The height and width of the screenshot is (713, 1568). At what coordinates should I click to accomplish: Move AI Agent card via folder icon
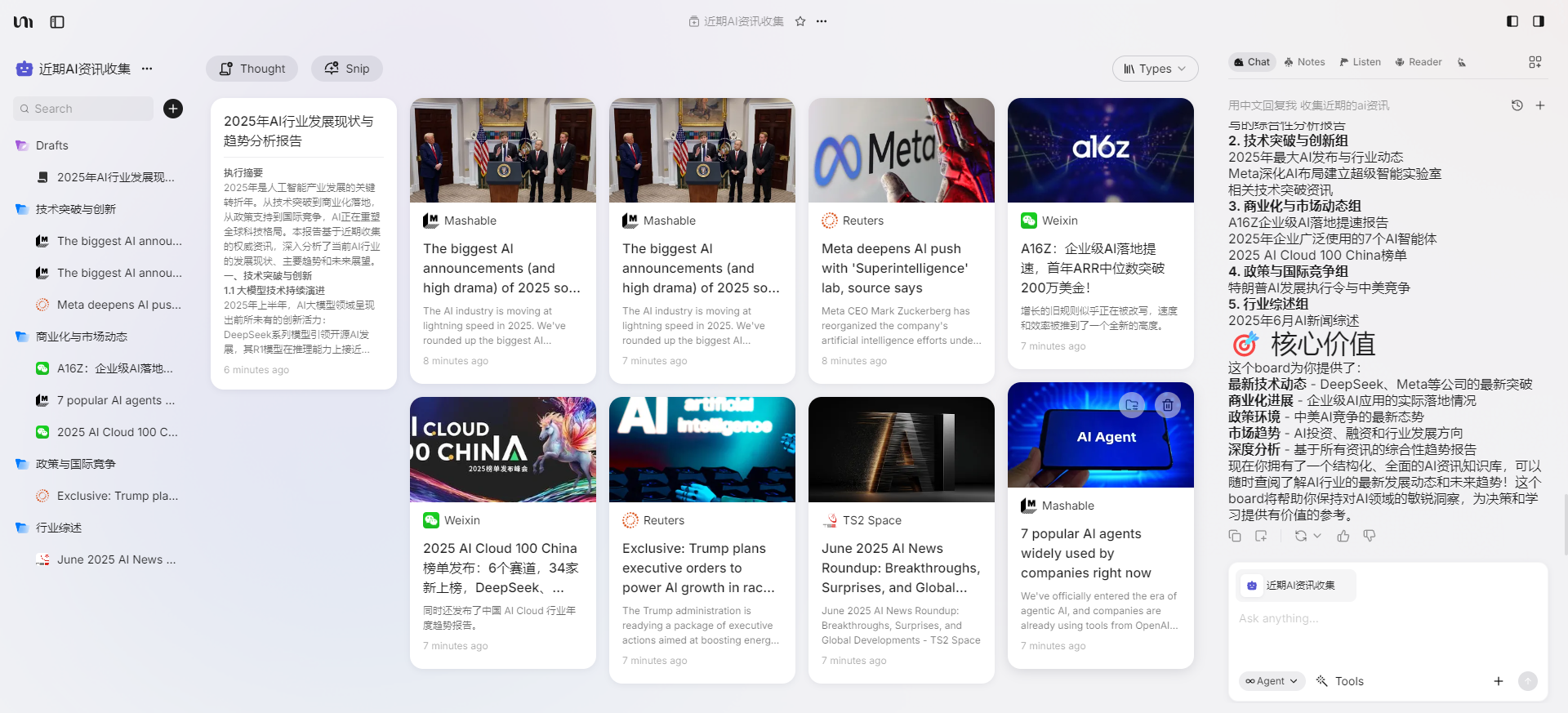[1132, 404]
